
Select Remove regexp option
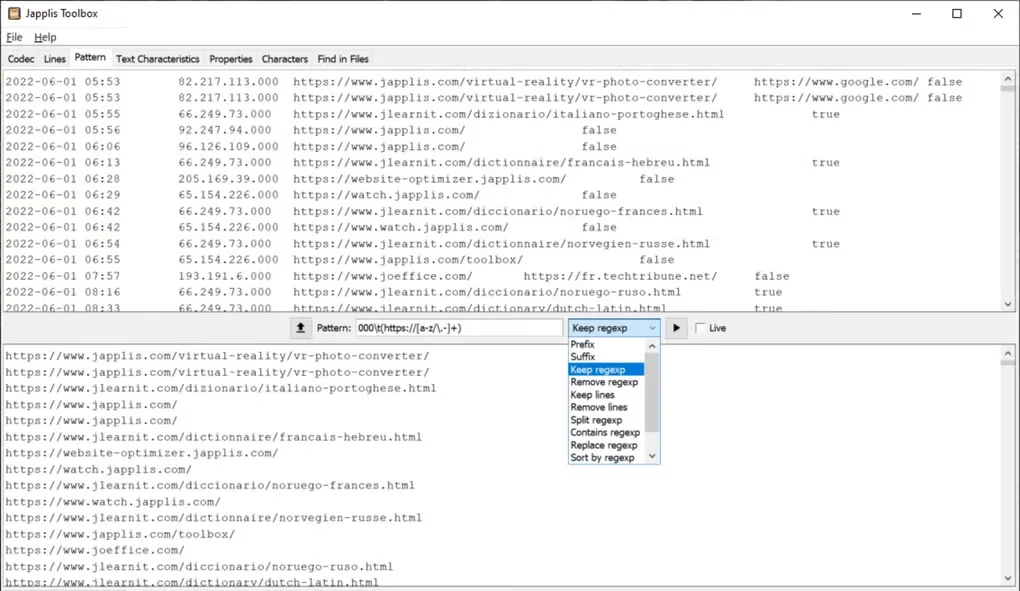(606, 382)
